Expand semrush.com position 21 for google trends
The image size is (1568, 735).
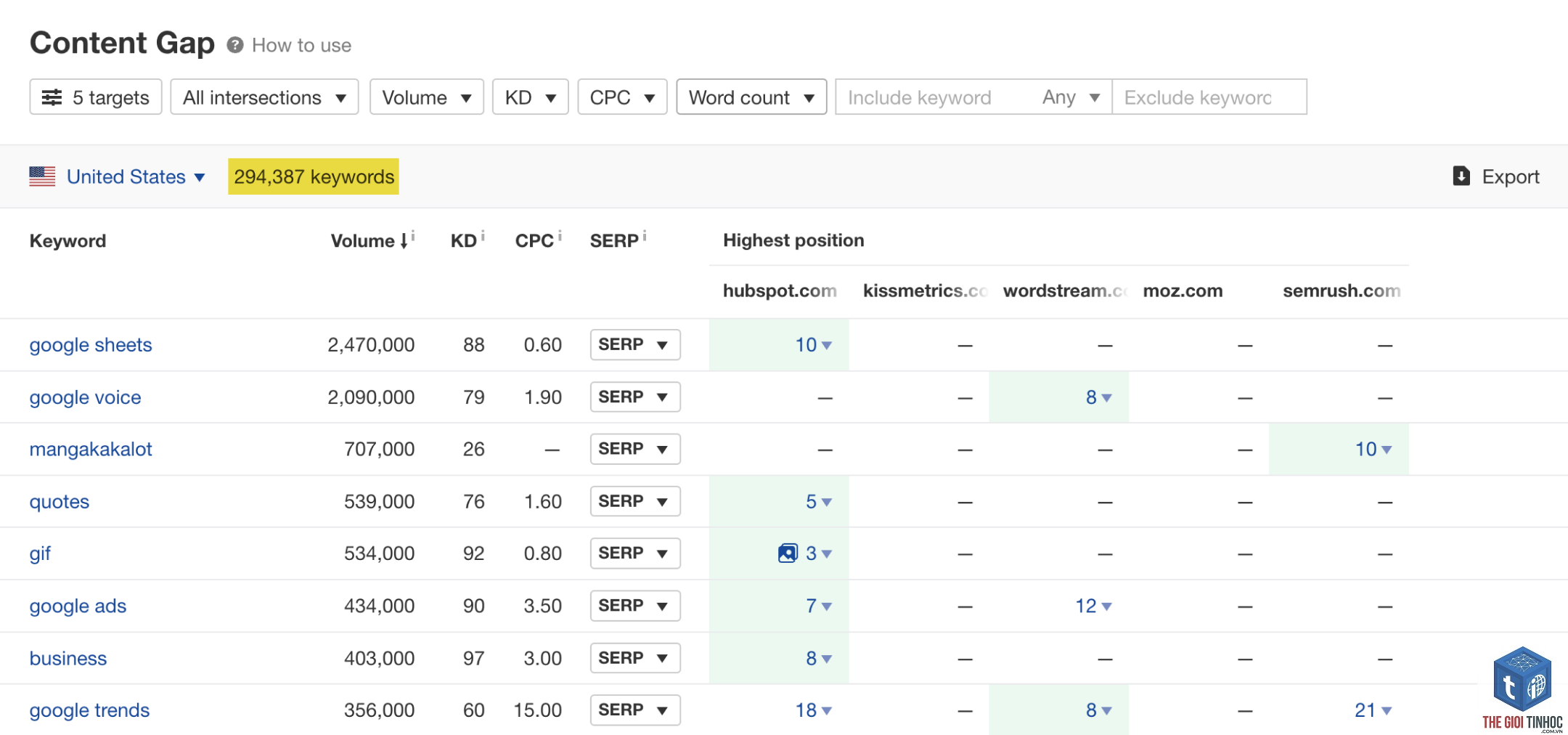[x=1373, y=710]
